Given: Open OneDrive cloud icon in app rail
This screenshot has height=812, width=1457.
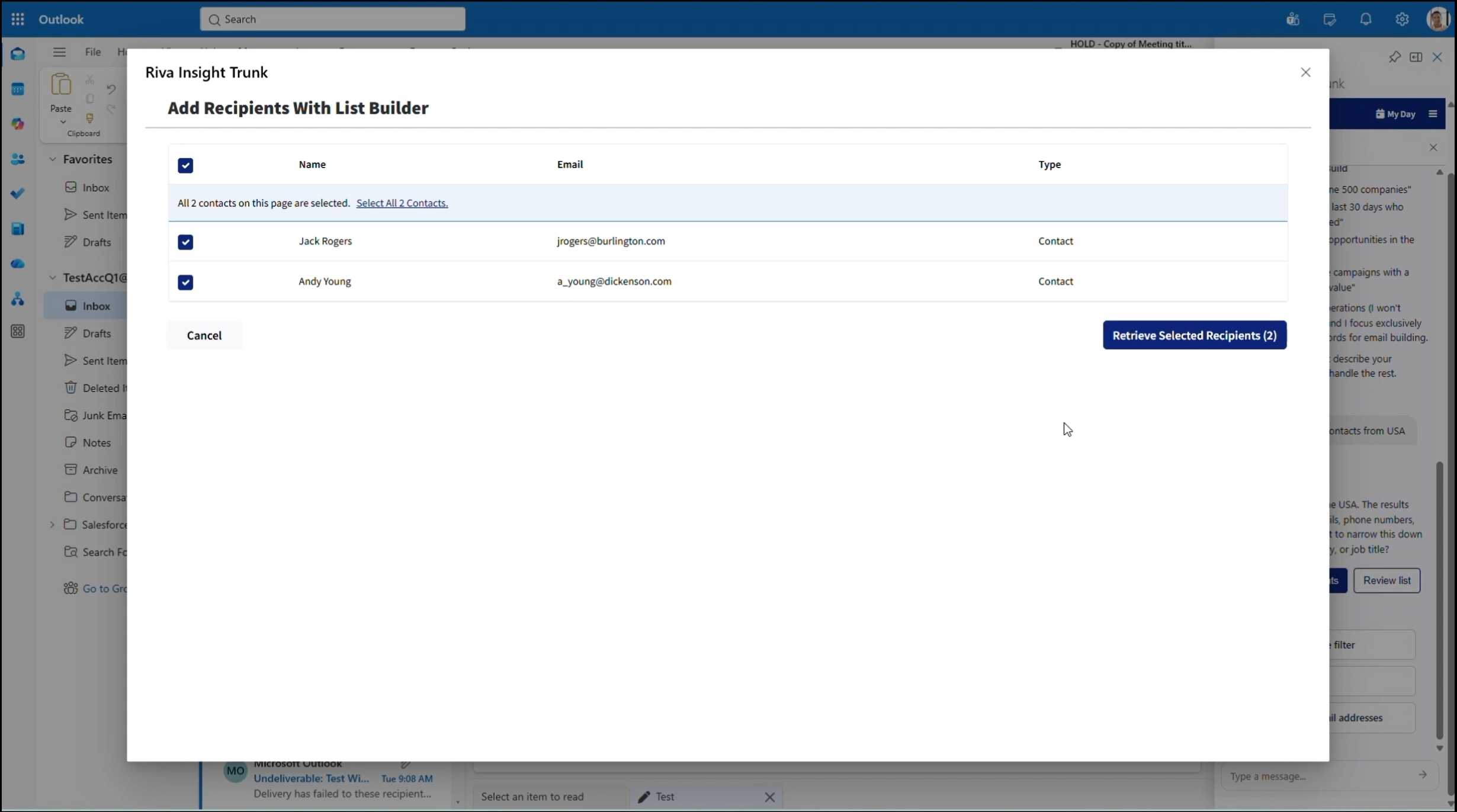Looking at the screenshot, I should pyautogui.click(x=18, y=264).
